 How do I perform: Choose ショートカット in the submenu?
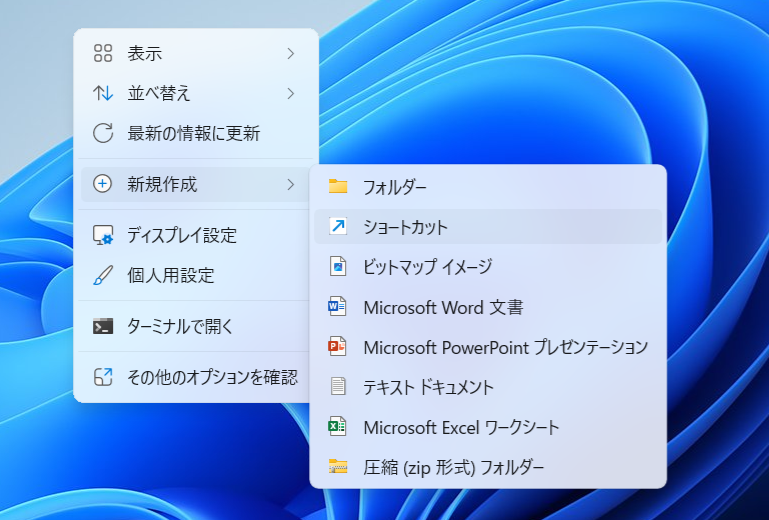pos(488,226)
